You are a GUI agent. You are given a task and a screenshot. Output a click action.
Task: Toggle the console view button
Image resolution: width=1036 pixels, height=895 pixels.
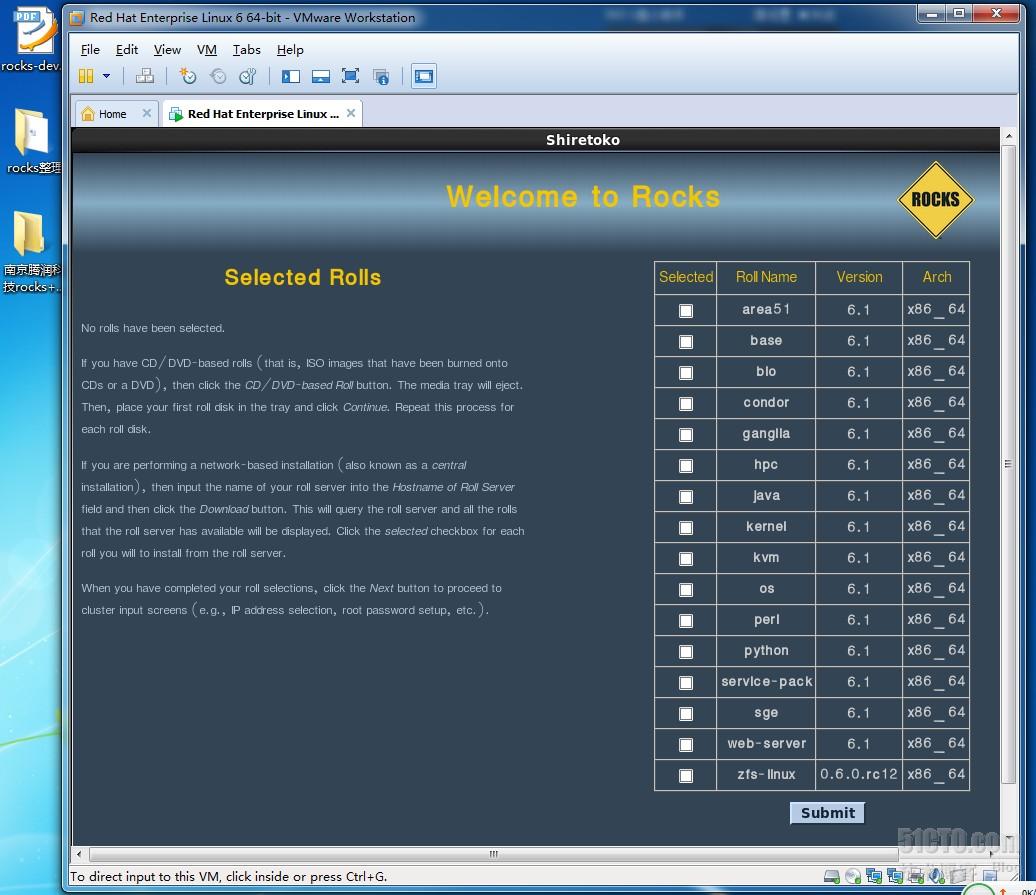pos(424,77)
